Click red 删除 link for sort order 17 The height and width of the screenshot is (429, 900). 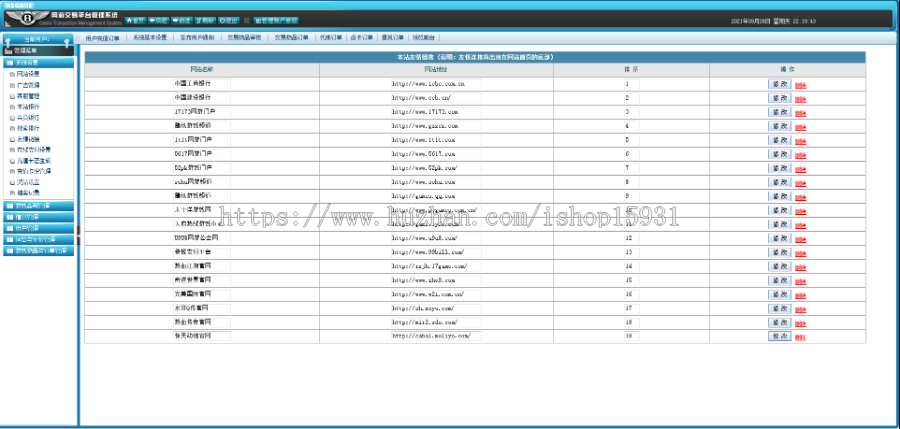coord(800,310)
